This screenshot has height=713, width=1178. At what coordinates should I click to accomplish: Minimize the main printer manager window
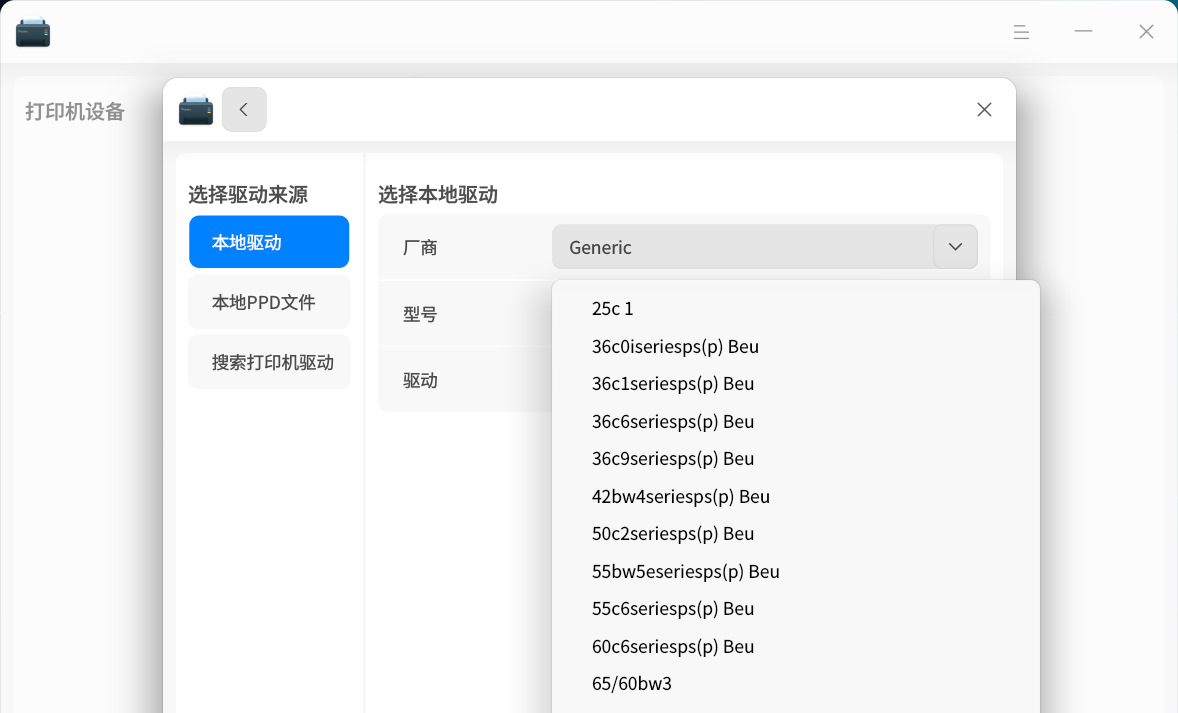coord(1083,32)
